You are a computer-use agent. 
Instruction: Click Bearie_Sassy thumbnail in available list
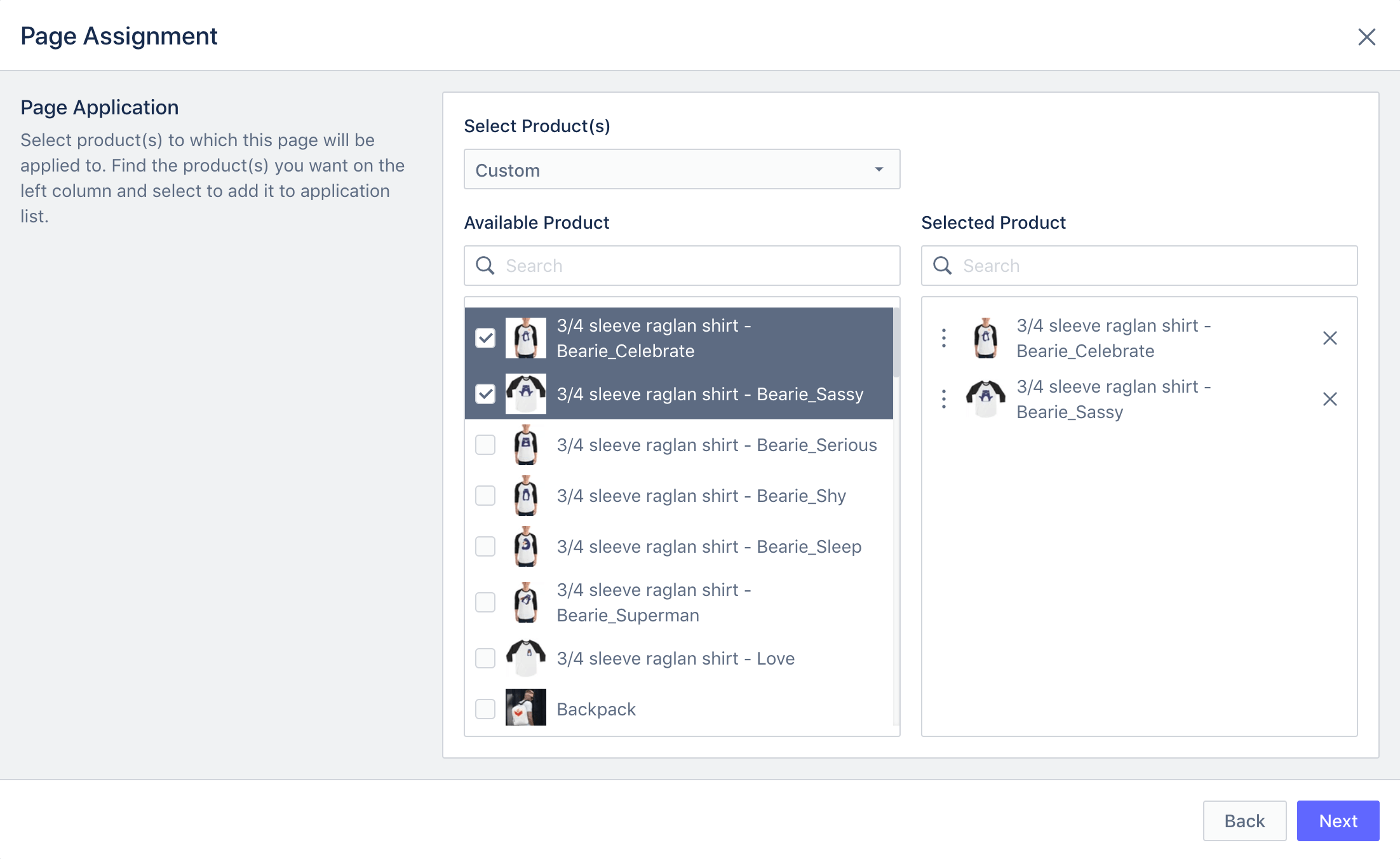(526, 394)
